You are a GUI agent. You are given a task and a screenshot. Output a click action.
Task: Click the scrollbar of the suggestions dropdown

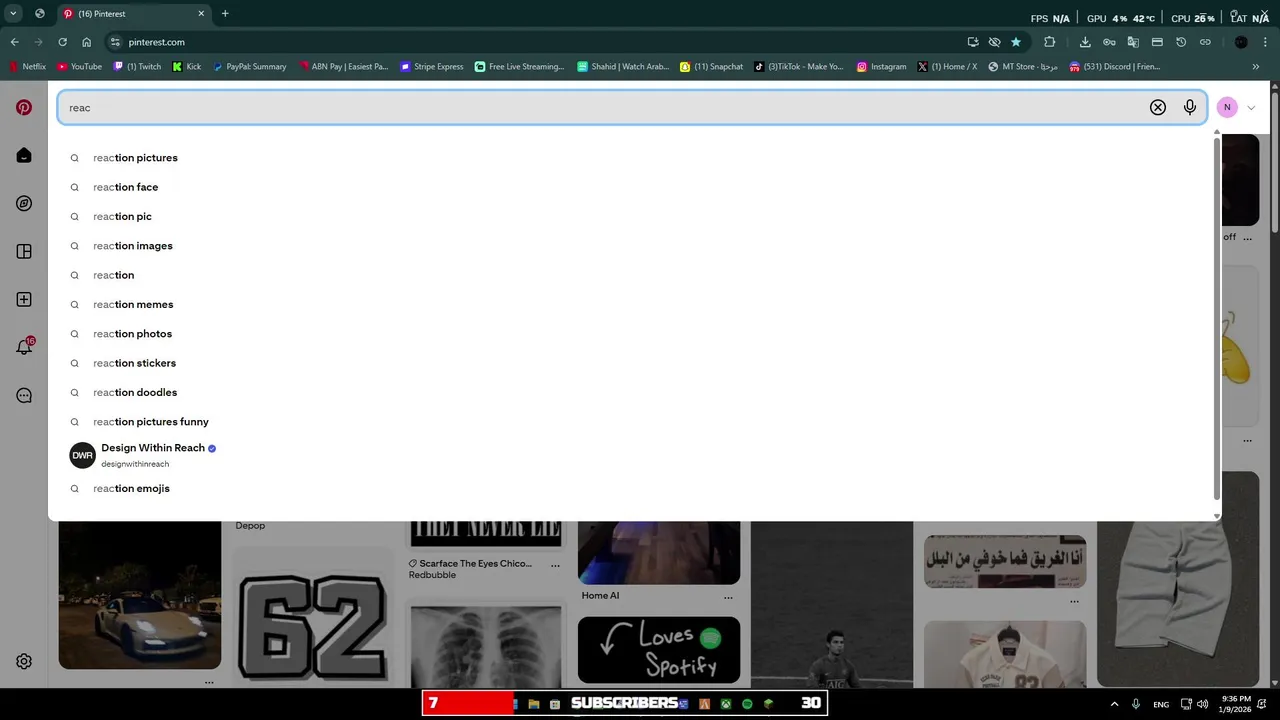tap(1217, 320)
